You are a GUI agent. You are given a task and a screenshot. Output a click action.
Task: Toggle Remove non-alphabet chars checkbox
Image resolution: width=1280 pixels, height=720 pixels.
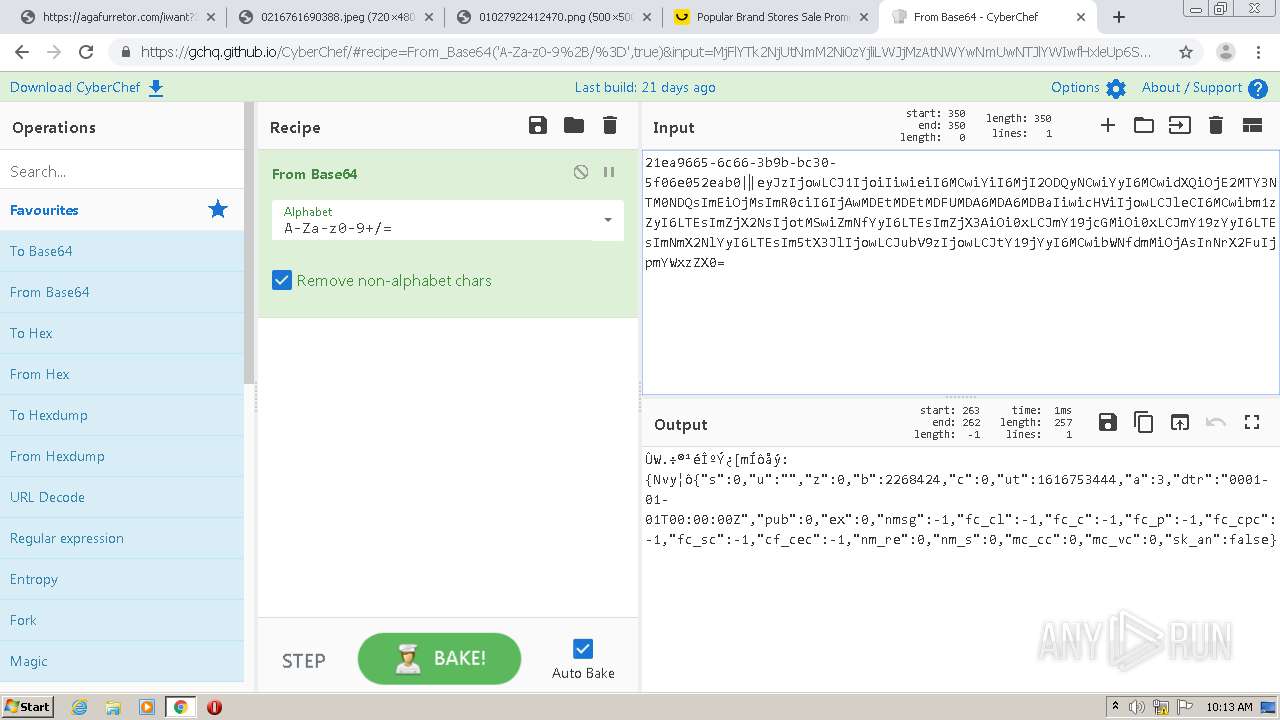click(282, 281)
